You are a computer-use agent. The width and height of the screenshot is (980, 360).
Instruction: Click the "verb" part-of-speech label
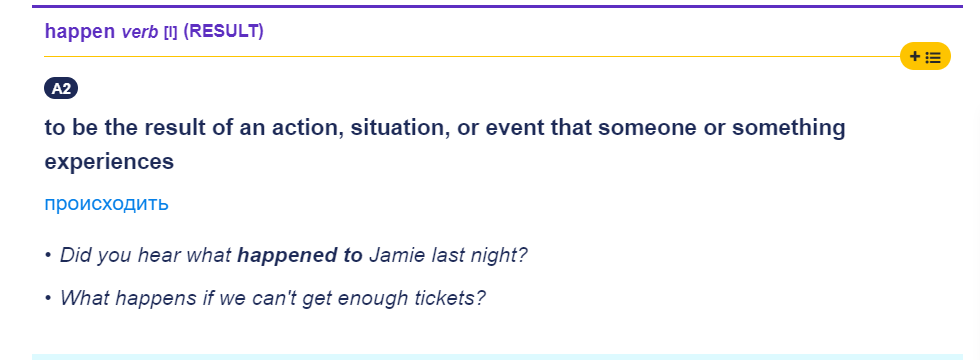click(140, 32)
